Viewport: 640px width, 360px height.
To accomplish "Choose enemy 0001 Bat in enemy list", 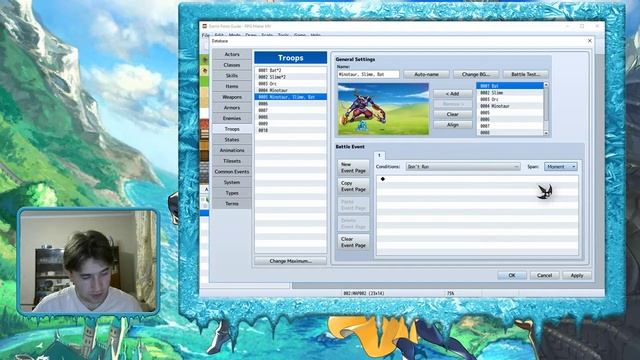I will (x=510, y=86).
